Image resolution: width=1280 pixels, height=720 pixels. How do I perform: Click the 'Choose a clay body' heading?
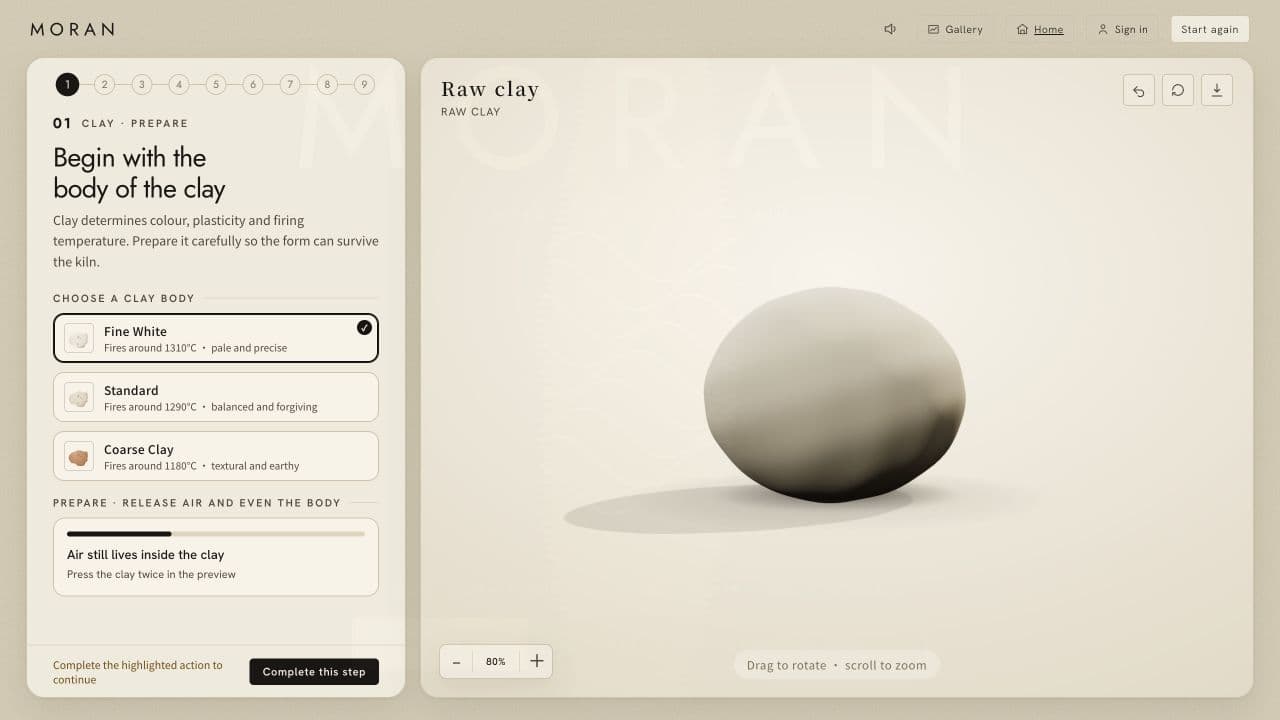[124, 298]
